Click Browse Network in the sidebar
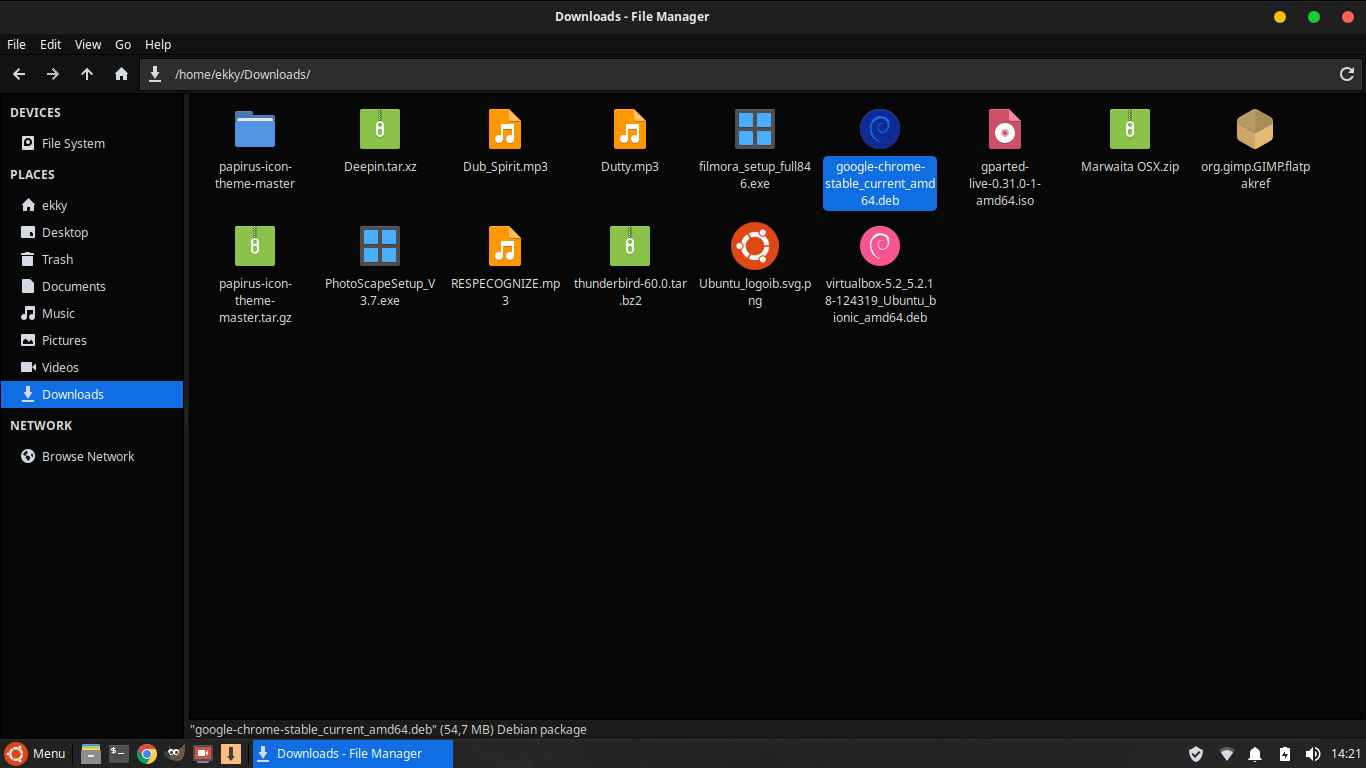 tap(88, 456)
